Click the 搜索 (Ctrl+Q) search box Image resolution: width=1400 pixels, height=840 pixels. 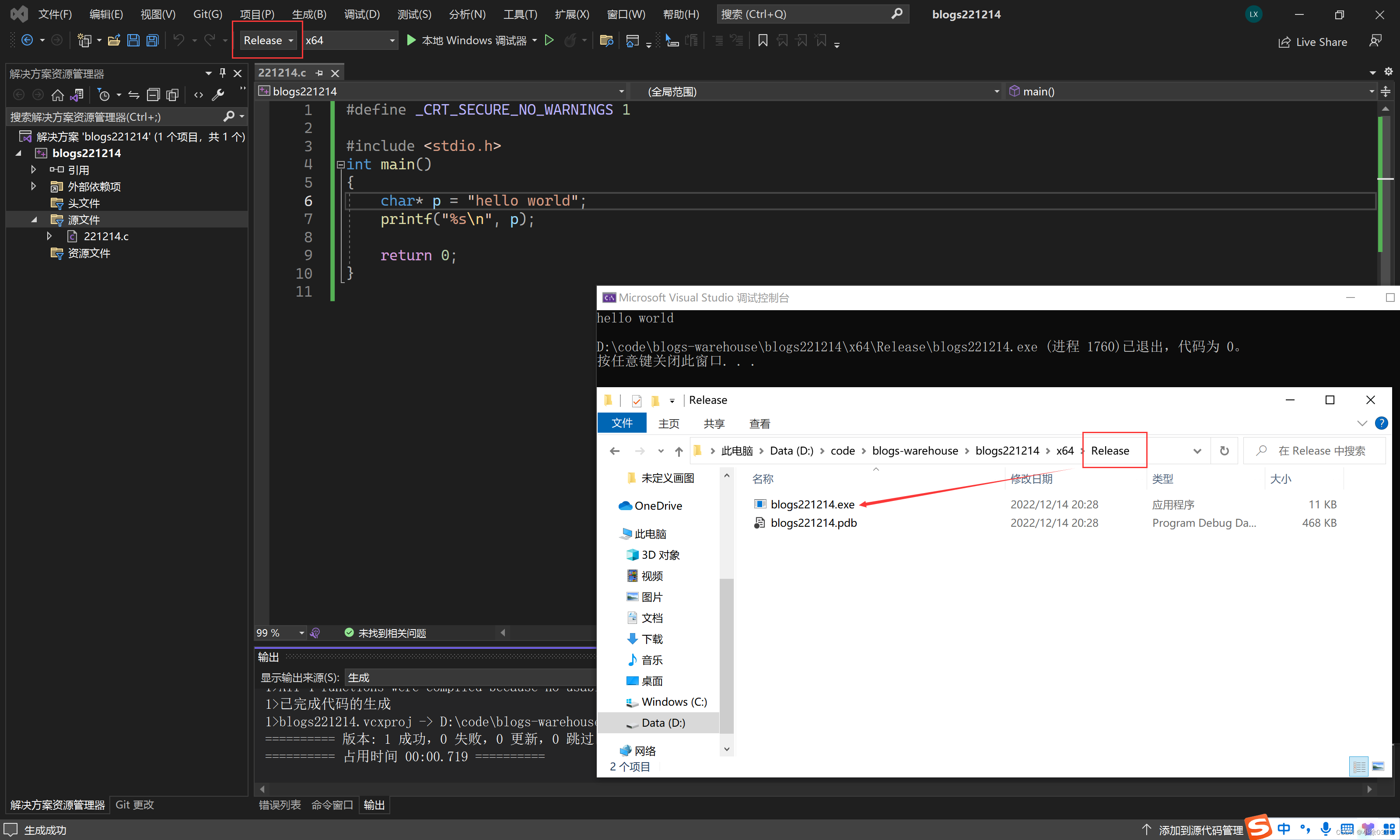812,14
